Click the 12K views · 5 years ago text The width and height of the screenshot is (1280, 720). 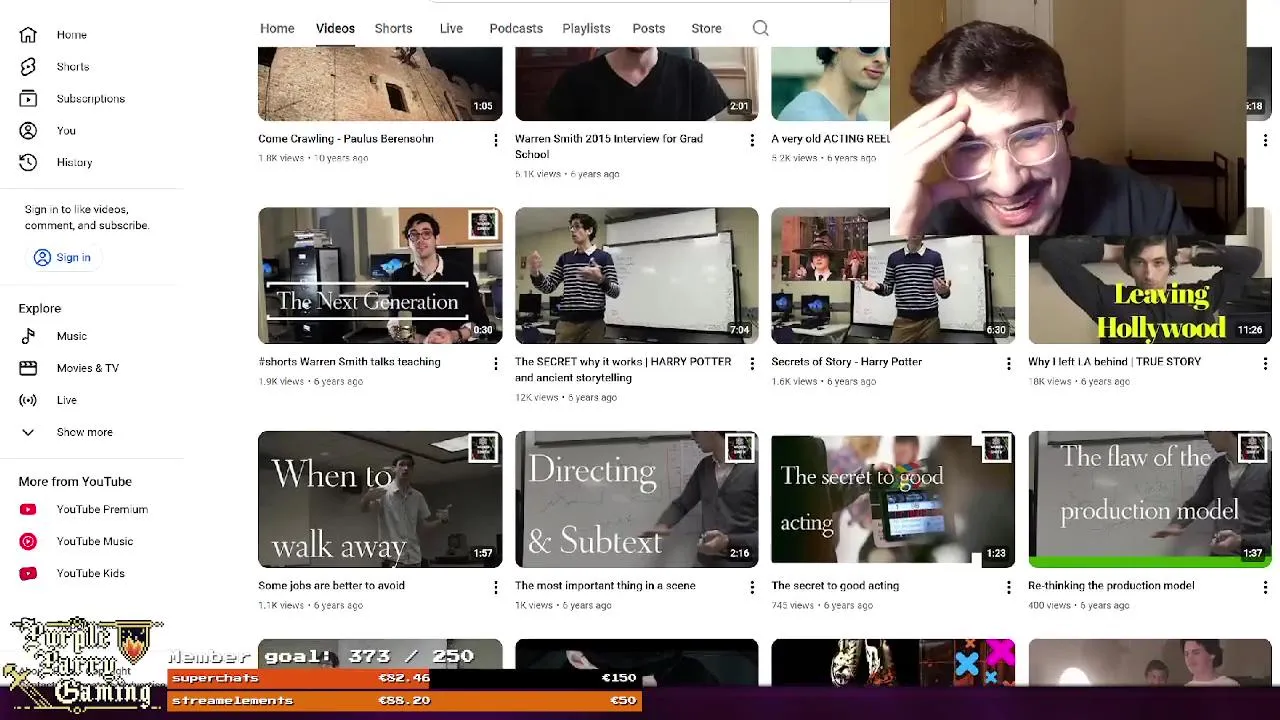(566, 398)
